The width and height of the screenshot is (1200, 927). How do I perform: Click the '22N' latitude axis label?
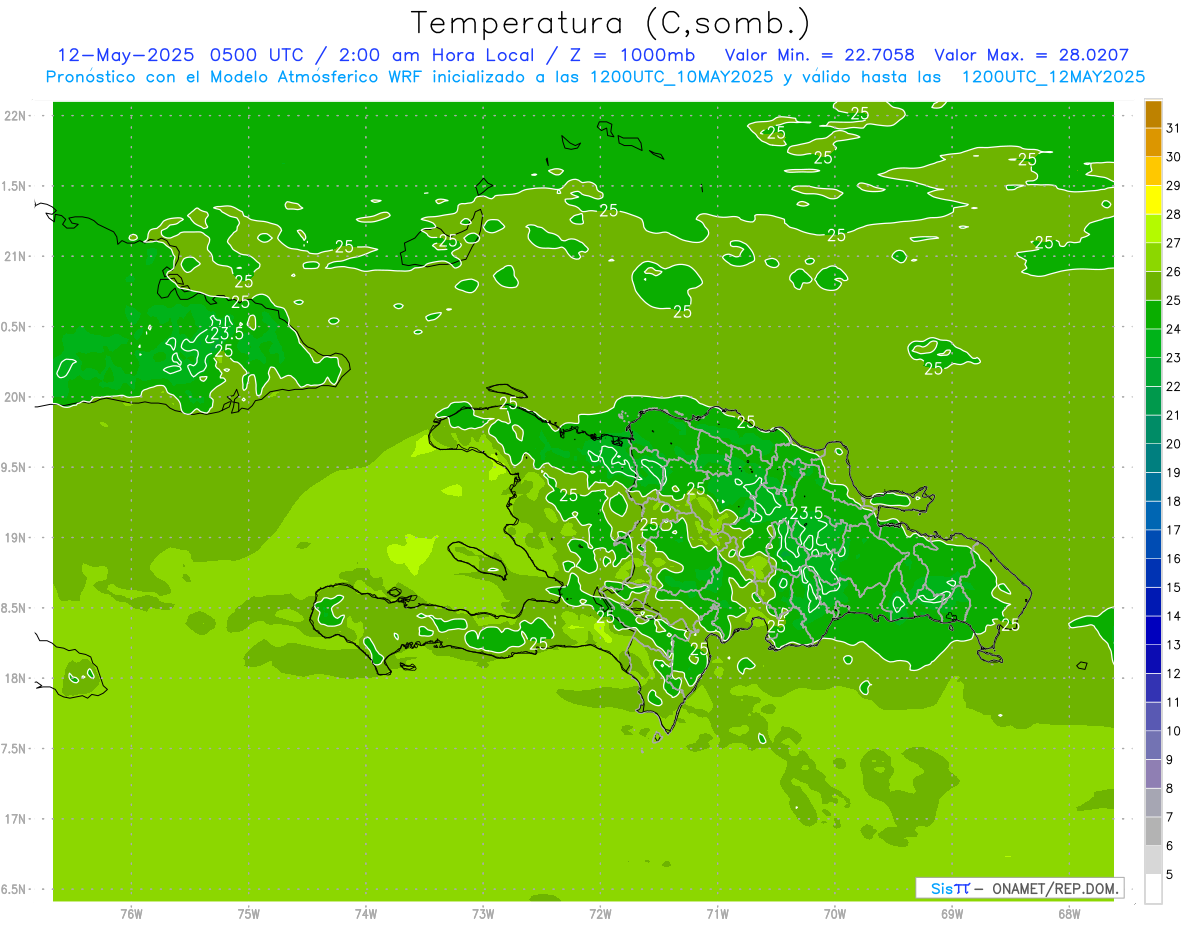[16, 115]
